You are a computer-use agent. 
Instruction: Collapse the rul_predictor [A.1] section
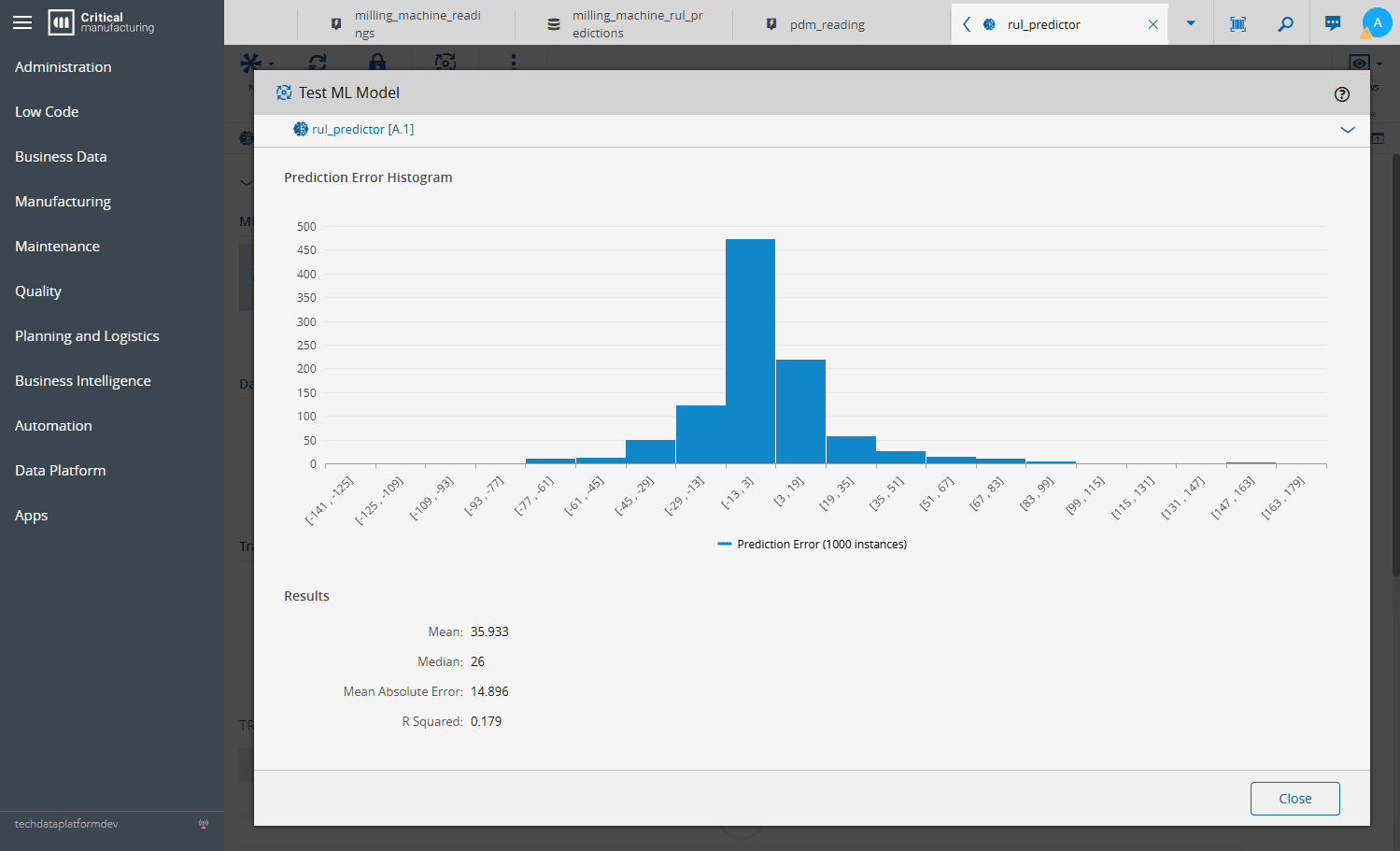click(x=1348, y=131)
